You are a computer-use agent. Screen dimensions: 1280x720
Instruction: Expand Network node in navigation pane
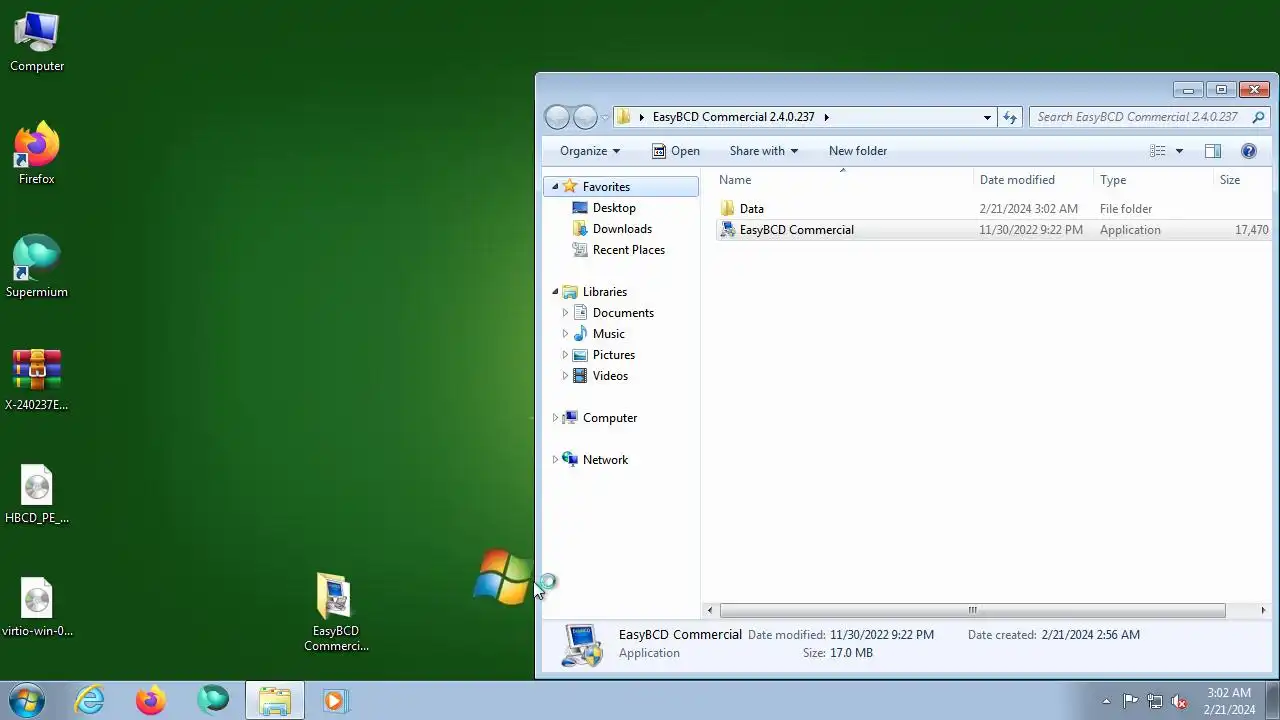(555, 460)
